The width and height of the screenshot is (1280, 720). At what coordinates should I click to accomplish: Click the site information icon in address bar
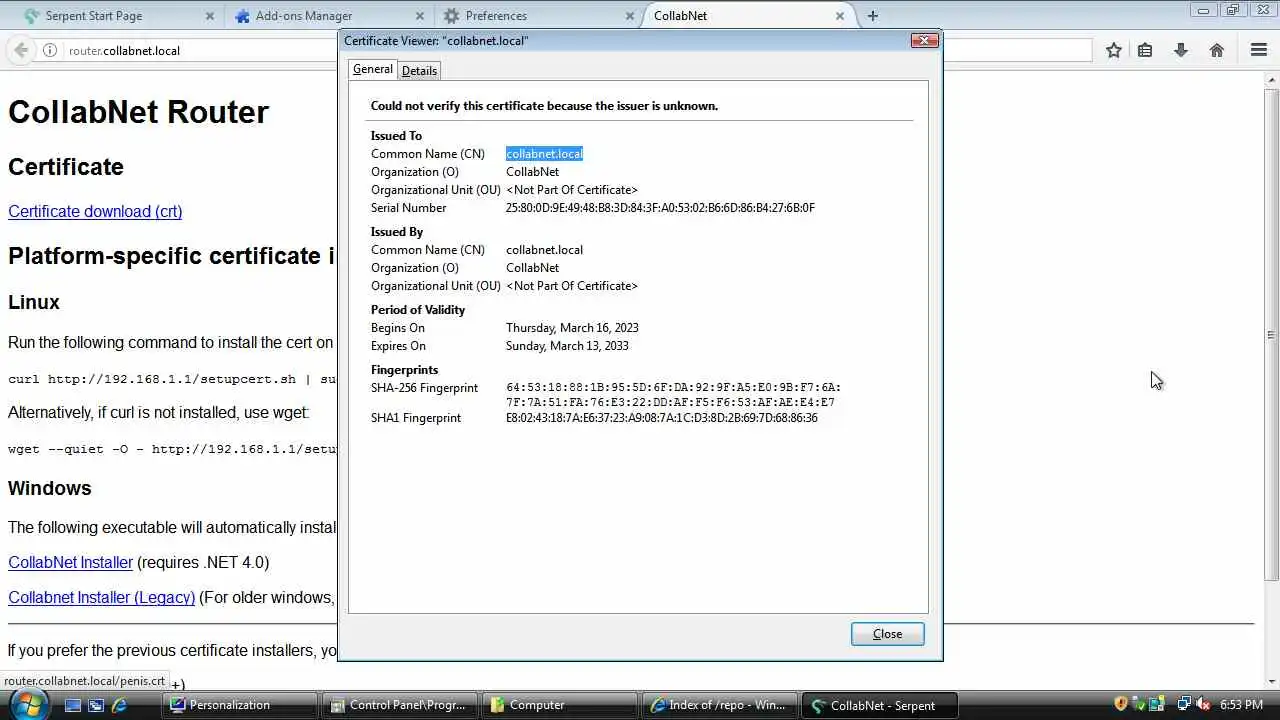click(x=49, y=50)
